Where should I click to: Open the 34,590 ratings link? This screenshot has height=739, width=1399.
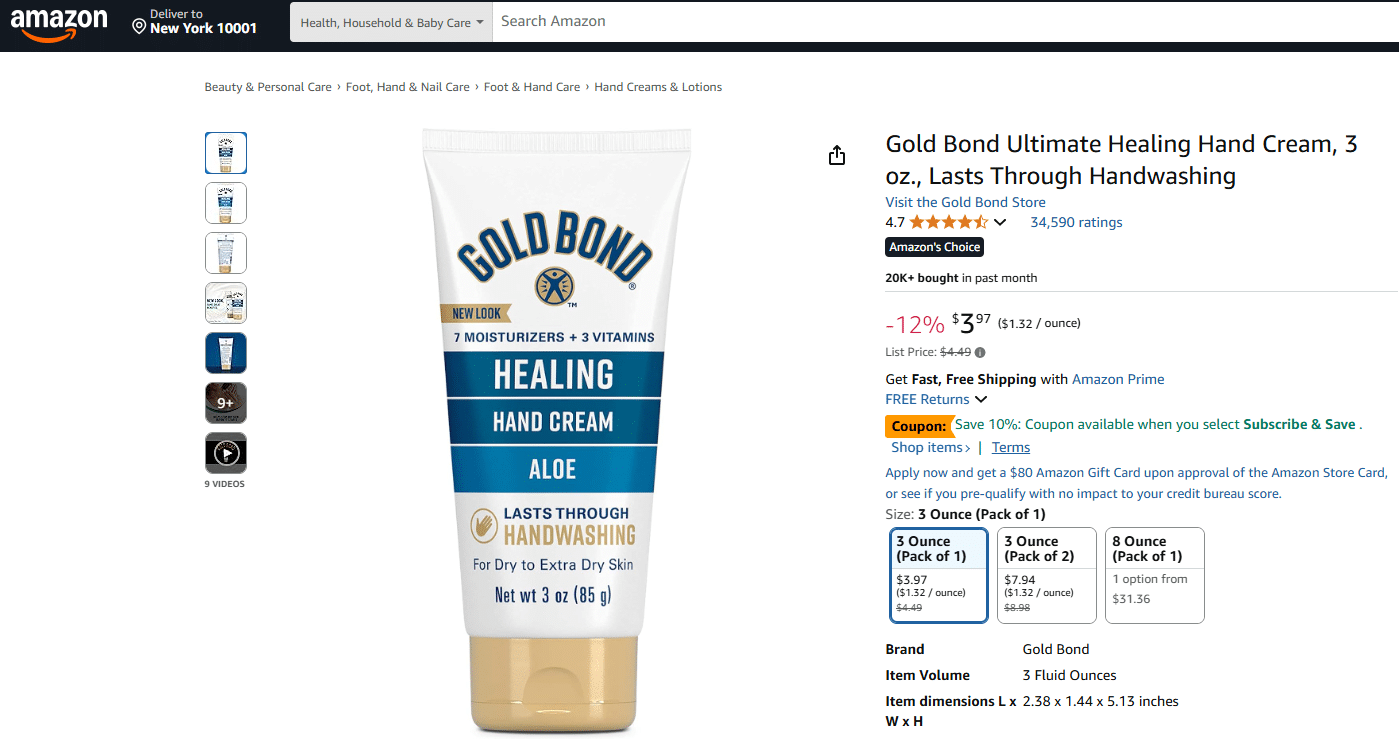(x=1076, y=222)
